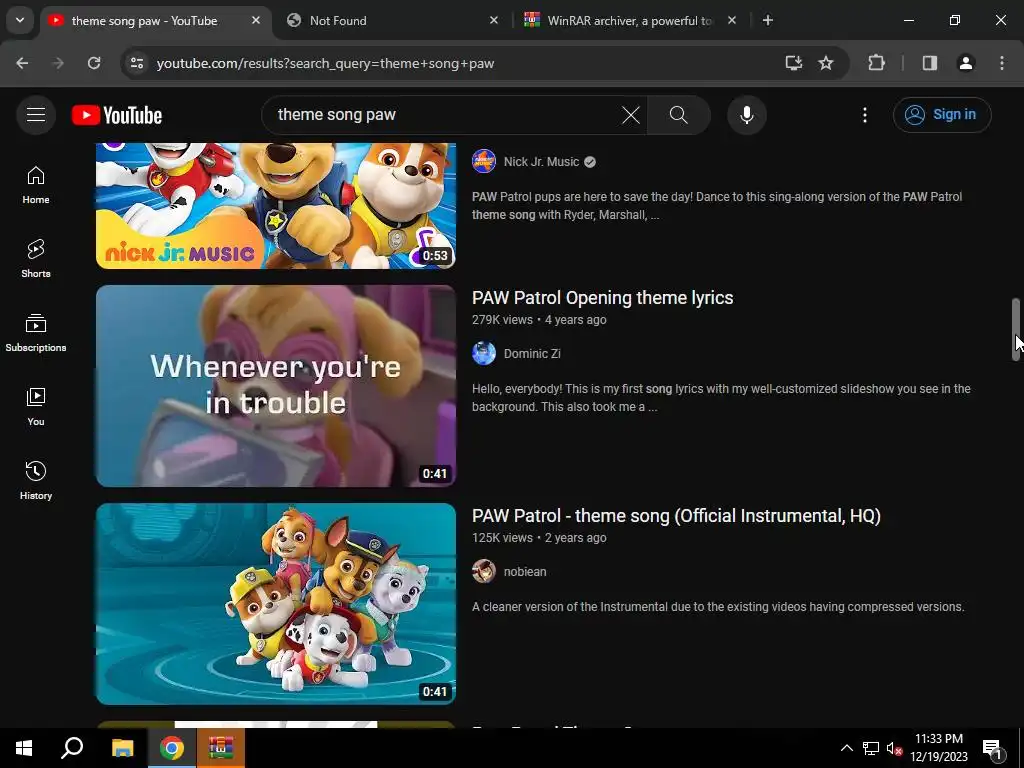The width and height of the screenshot is (1024, 768).
Task: Toggle the Chrome side panel
Action: click(x=930, y=63)
